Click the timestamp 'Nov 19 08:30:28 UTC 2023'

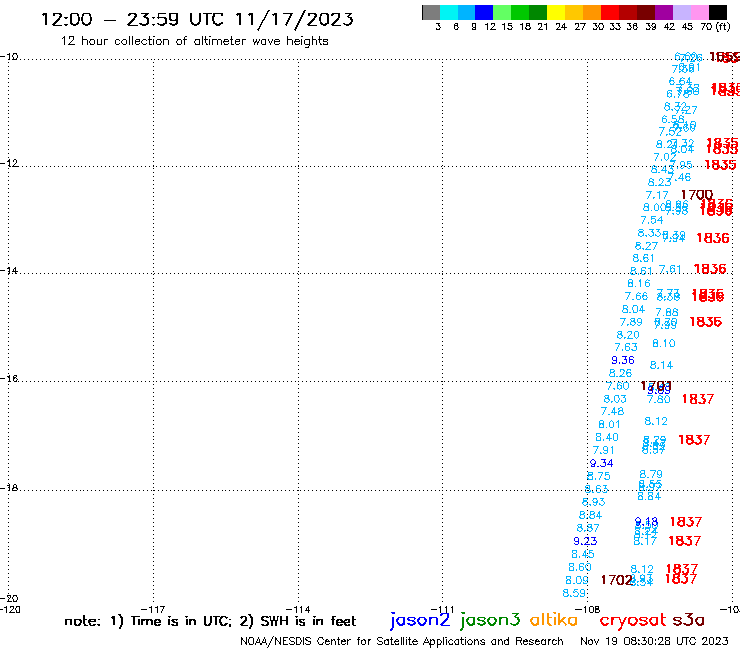click(654, 641)
